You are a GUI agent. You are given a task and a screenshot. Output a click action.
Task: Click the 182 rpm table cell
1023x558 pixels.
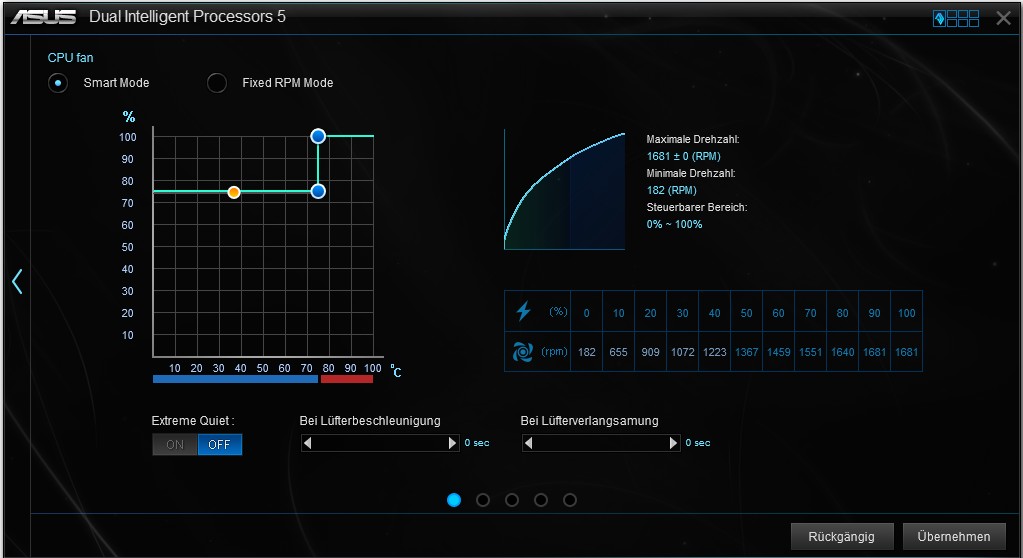tap(587, 352)
